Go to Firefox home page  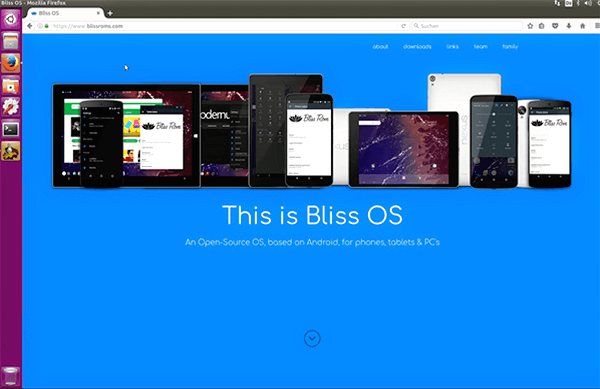[x=582, y=26]
